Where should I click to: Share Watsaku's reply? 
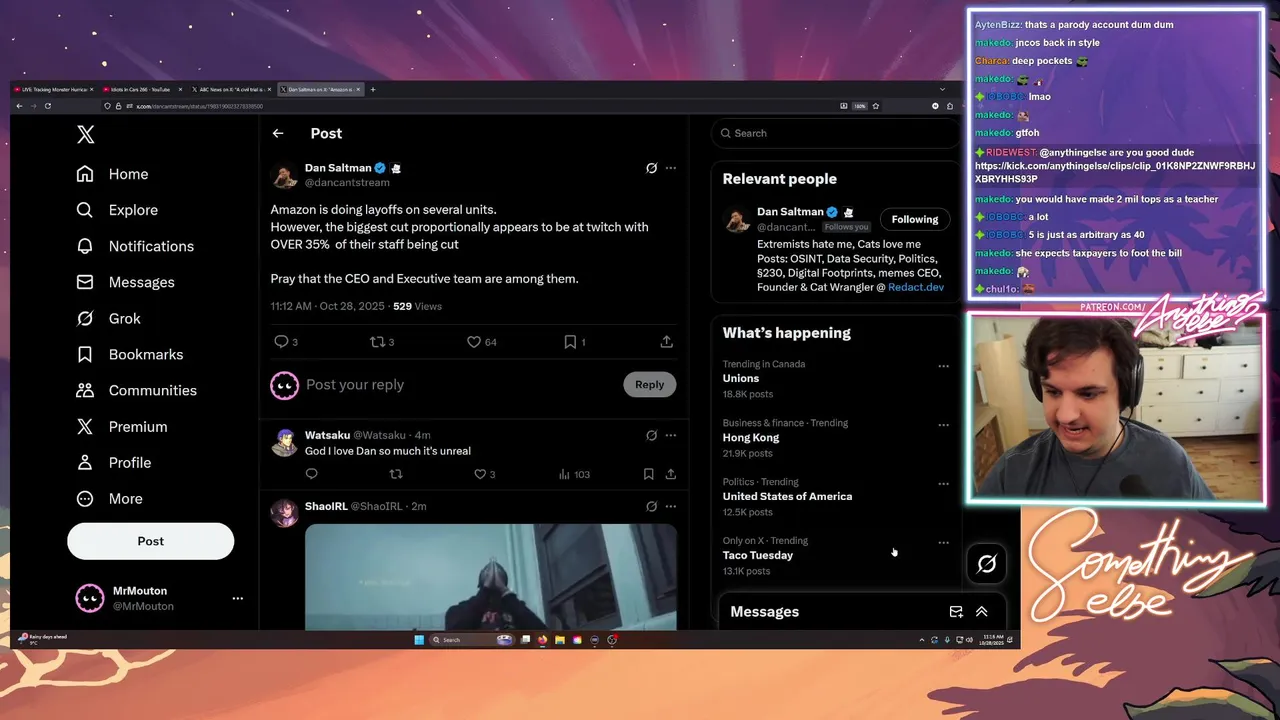pyautogui.click(x=671, y=474)
